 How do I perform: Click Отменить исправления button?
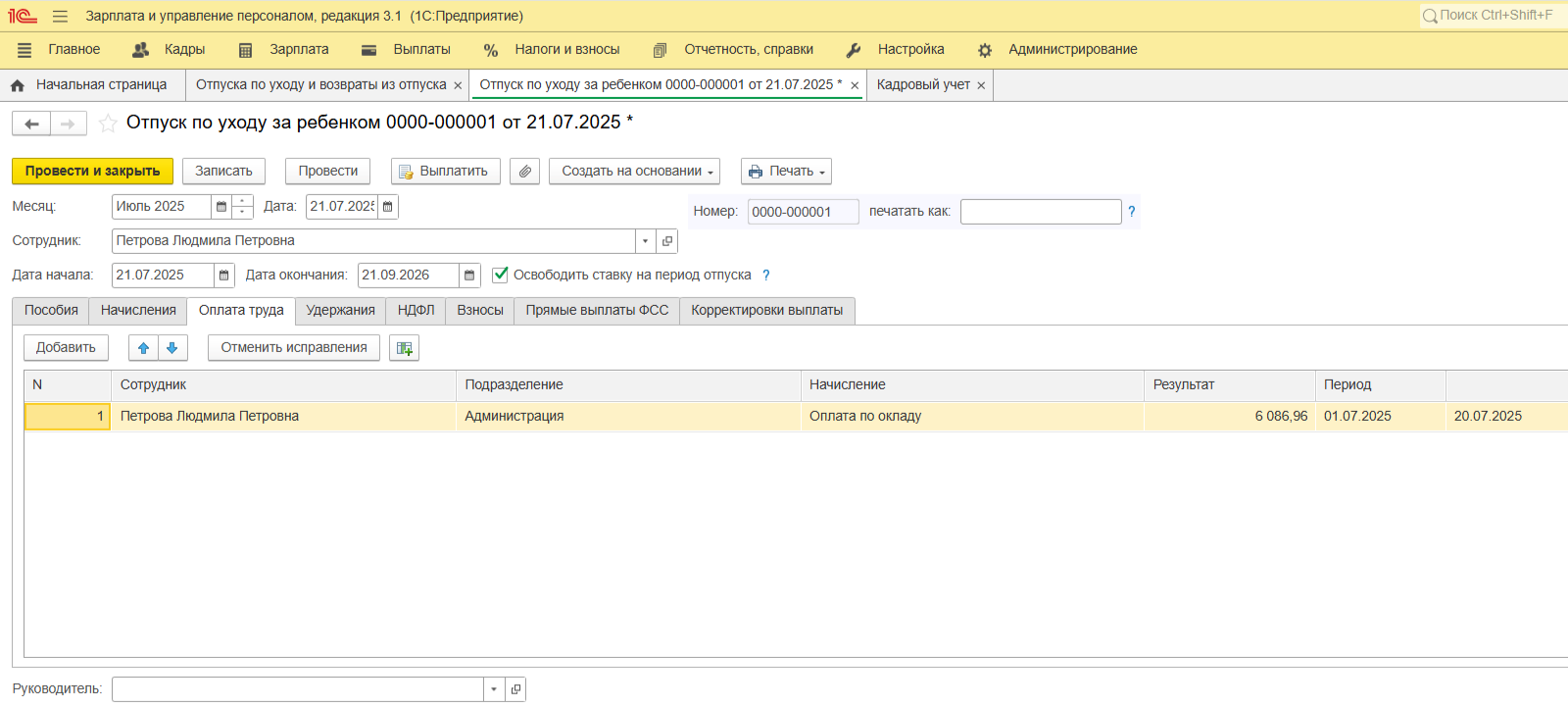pos(294,348)
